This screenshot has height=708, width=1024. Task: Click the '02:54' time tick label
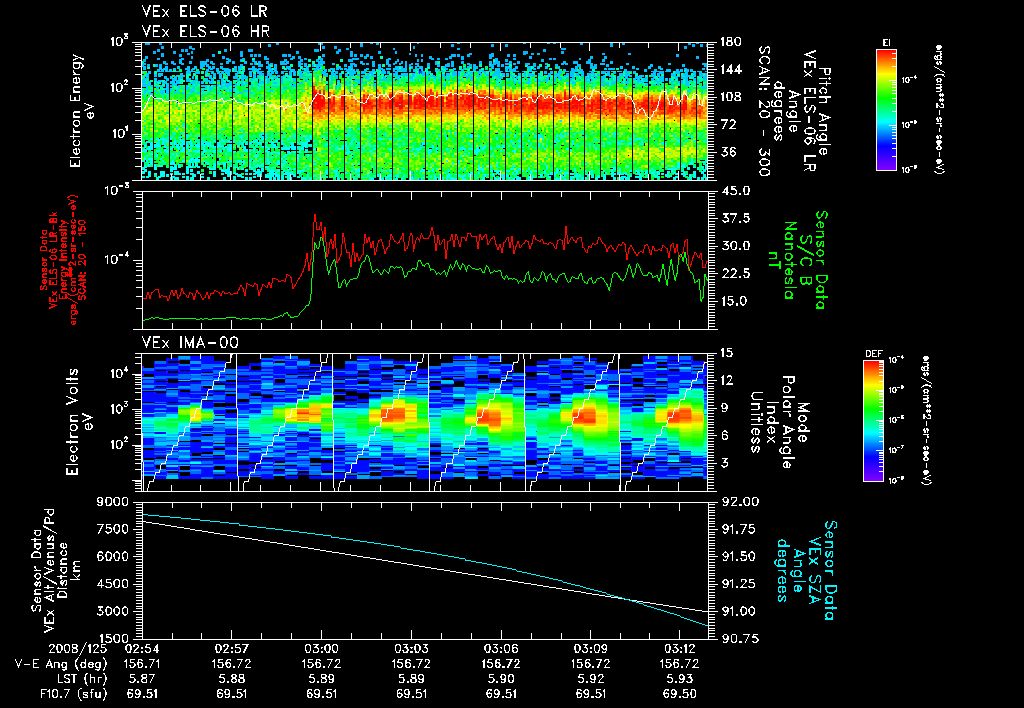[142, 649]
